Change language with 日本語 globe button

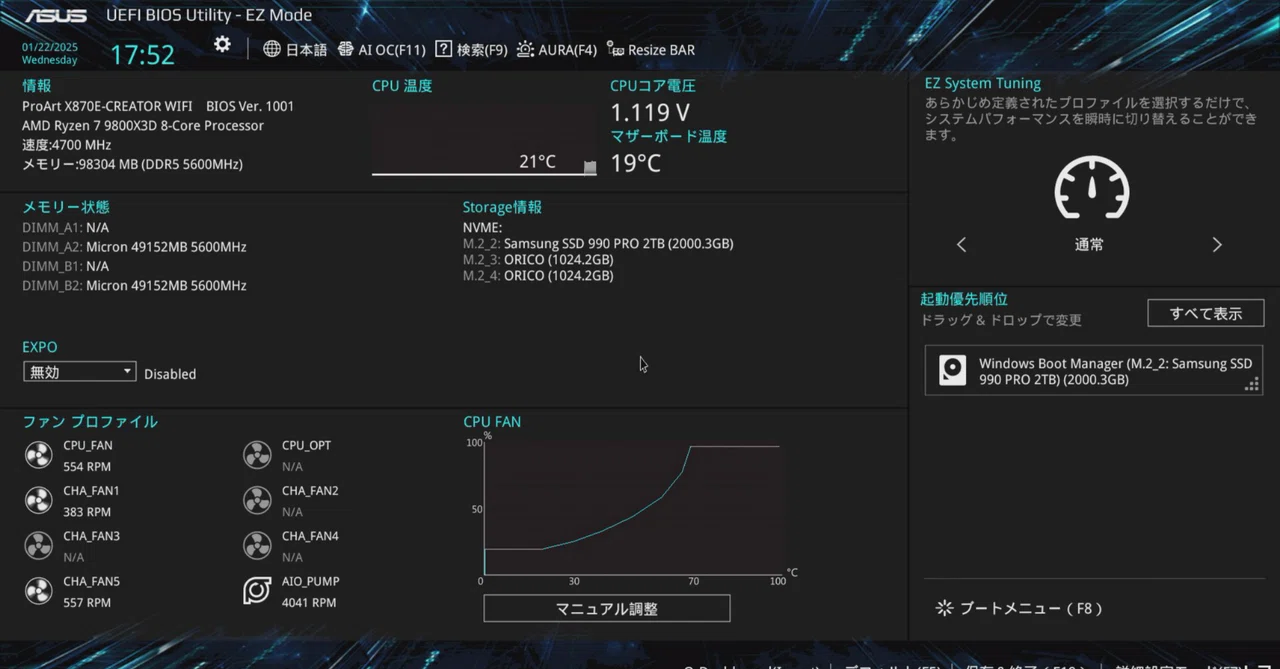tap(295, 50)
